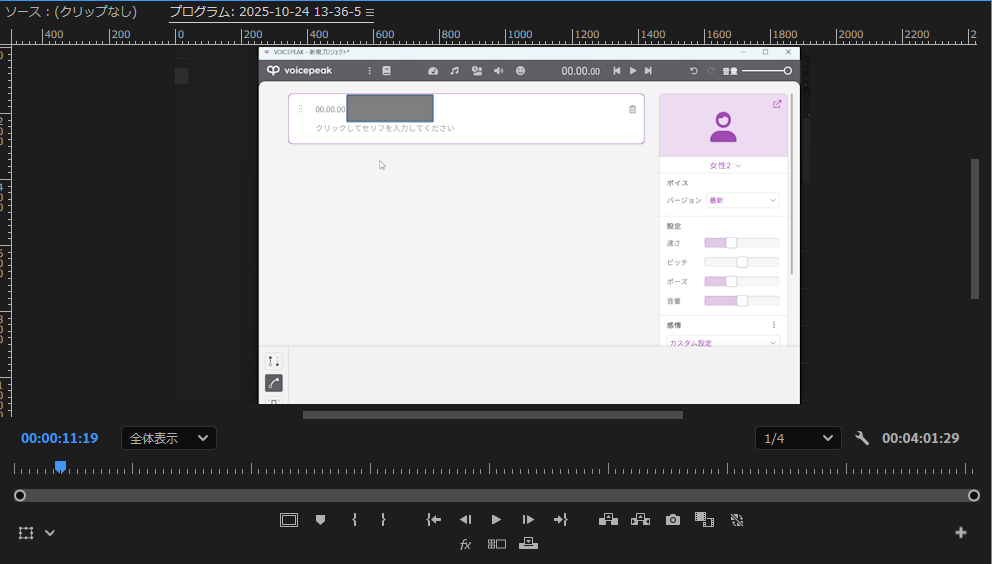This screenshot has width=992, height=564.
Task: Click the blue 00:00:11:19 timecode
Action: (59, 438)
